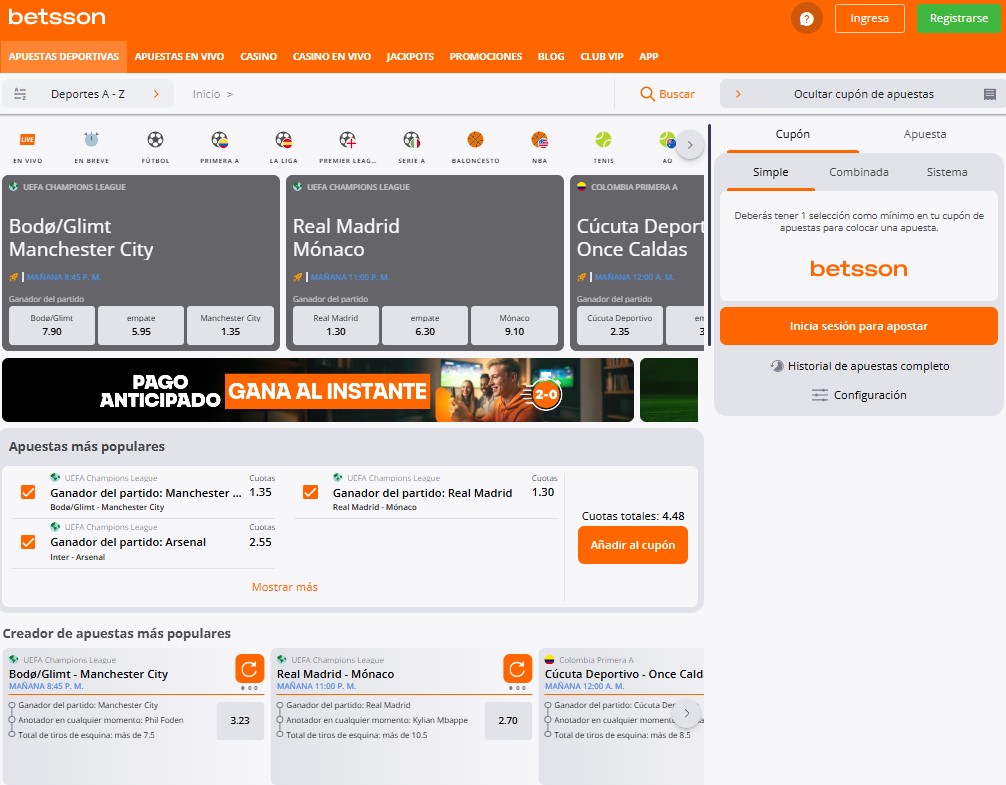This screenshot has height=785, width=1006.
Task: Select the Combinada bet type tab
Action: pos(858,172)
